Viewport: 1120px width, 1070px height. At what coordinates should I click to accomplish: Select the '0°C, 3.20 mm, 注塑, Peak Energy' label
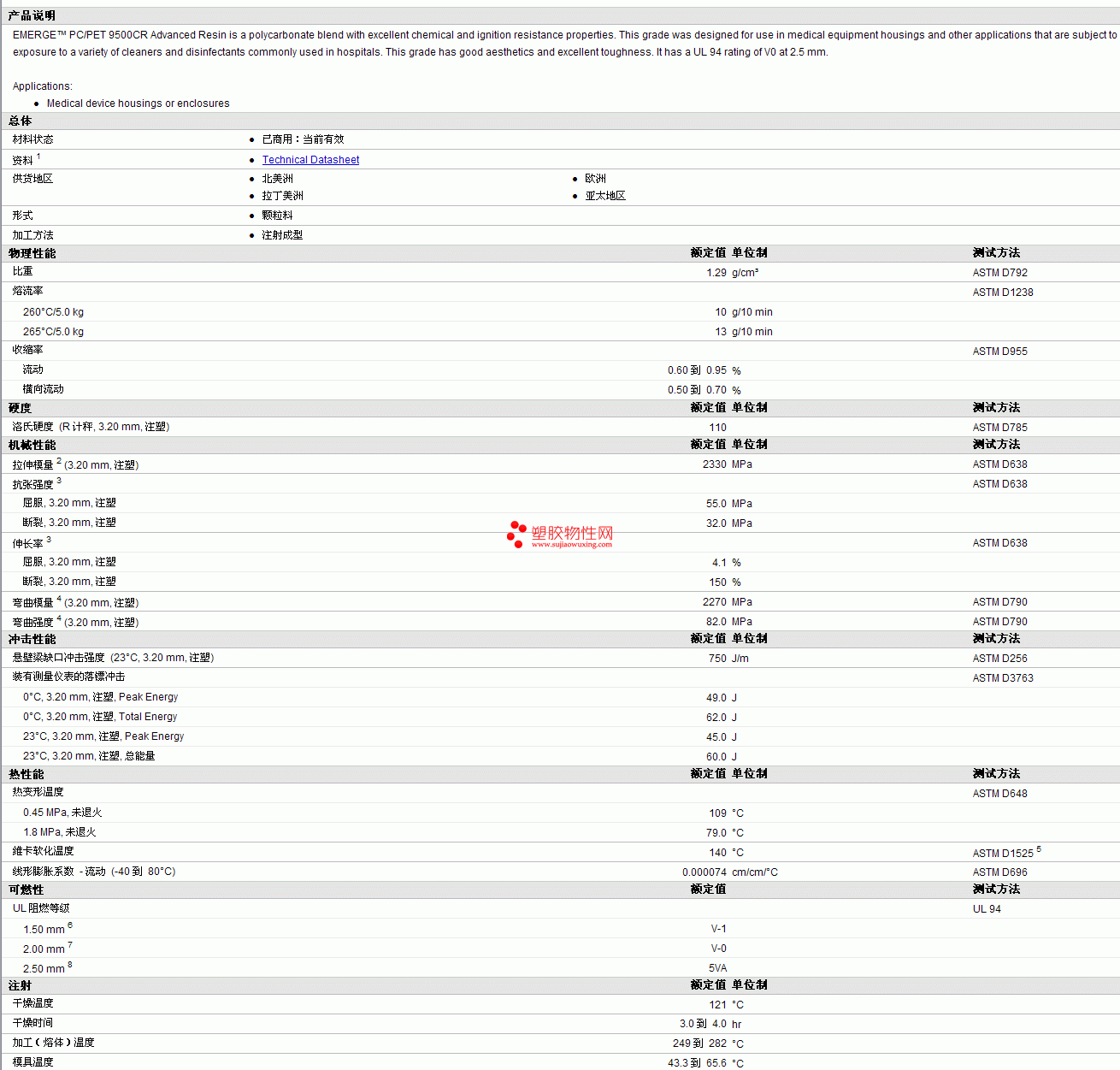[101, 697]
